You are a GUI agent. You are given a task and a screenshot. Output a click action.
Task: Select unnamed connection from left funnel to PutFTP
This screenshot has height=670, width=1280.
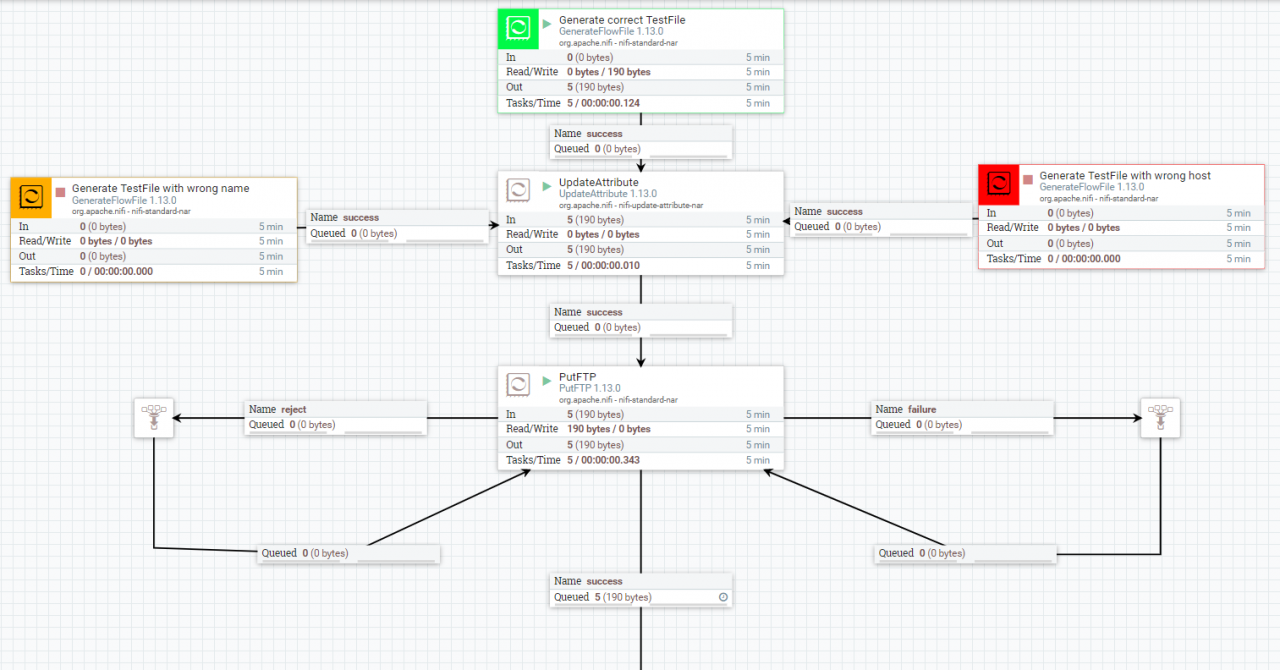(349, 553)
